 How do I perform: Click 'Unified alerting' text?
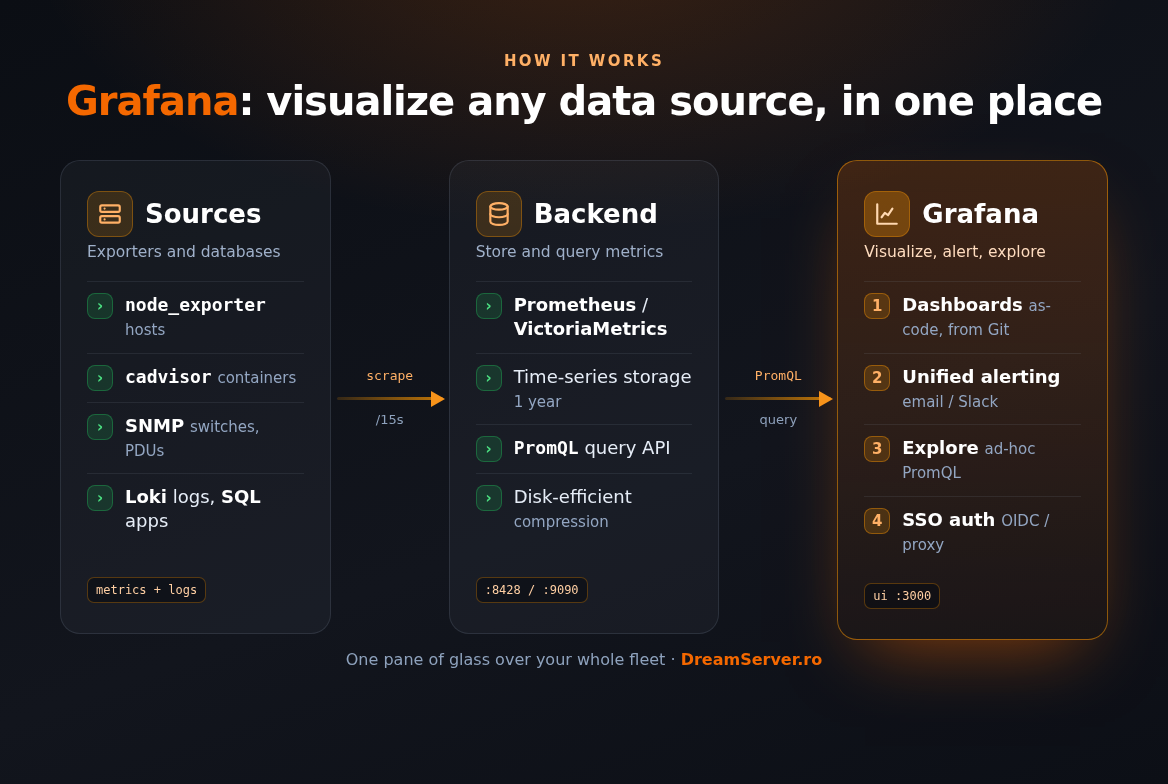[x=981, y=377]
